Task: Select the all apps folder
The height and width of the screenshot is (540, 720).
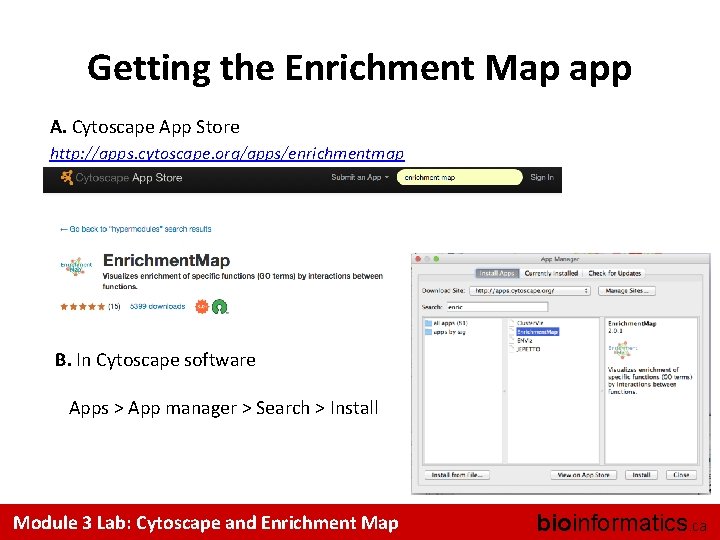Action: [446, 323]
